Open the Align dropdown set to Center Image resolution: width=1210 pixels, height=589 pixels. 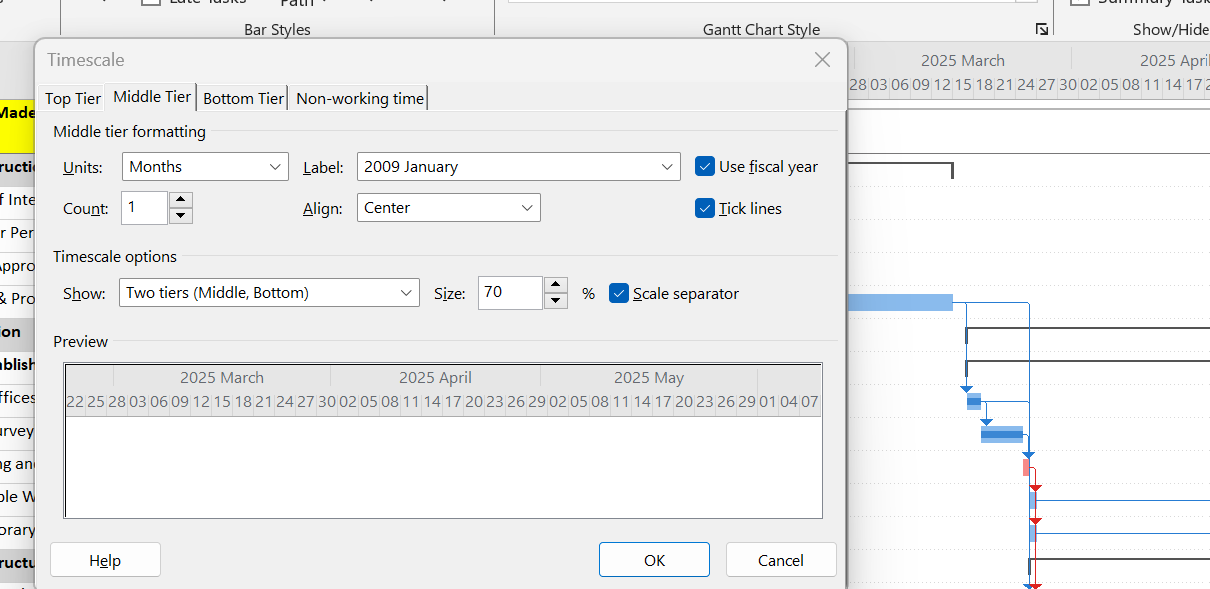[x=528, y=207]
